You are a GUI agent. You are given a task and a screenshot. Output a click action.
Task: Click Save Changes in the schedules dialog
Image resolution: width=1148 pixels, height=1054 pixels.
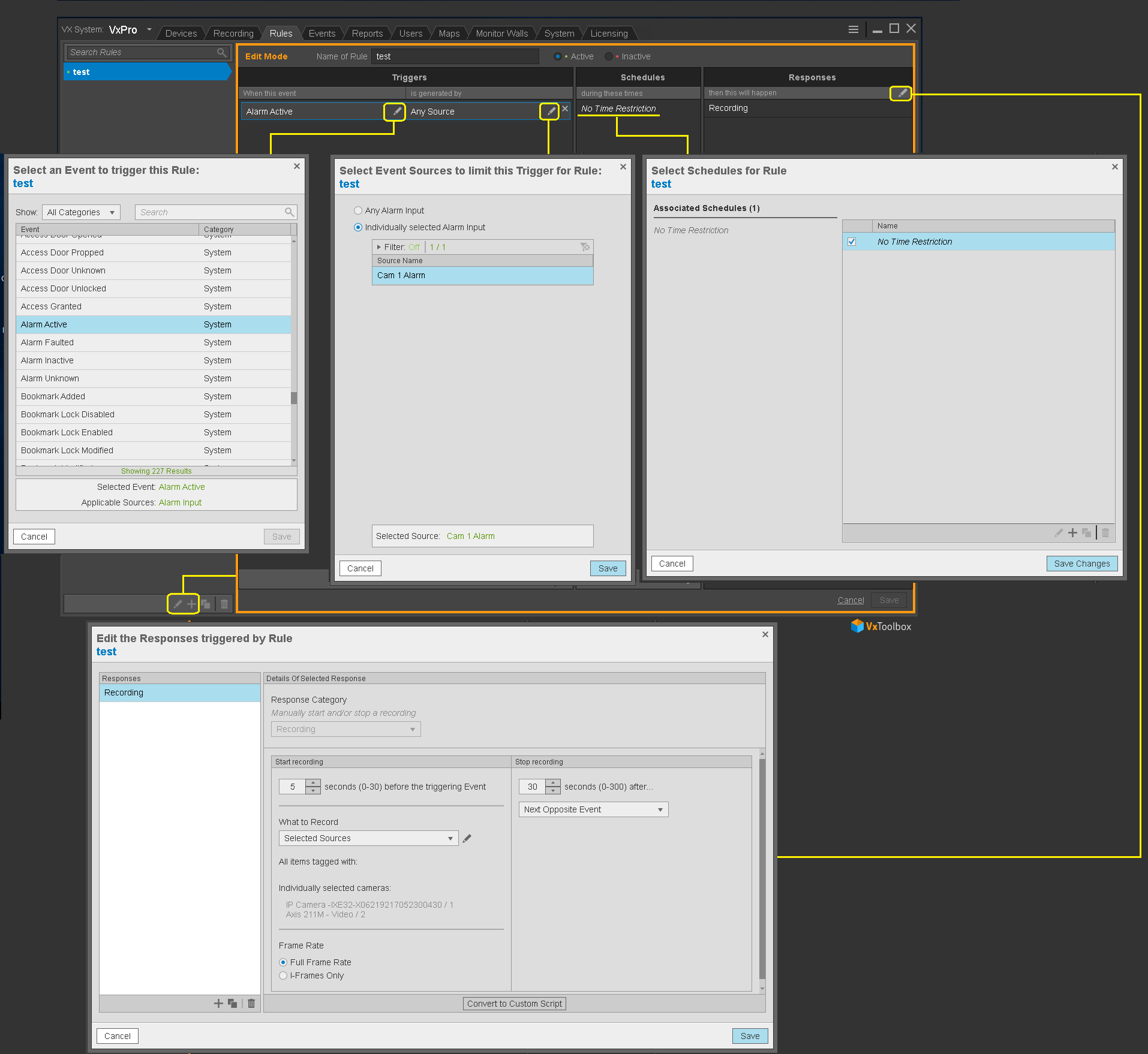click(1081, 563)
